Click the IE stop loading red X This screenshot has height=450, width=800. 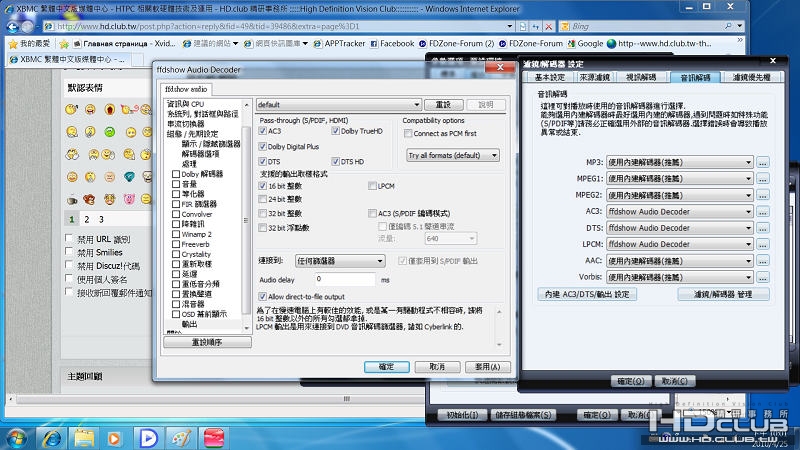pyautogui.click(x=548, y=27)
